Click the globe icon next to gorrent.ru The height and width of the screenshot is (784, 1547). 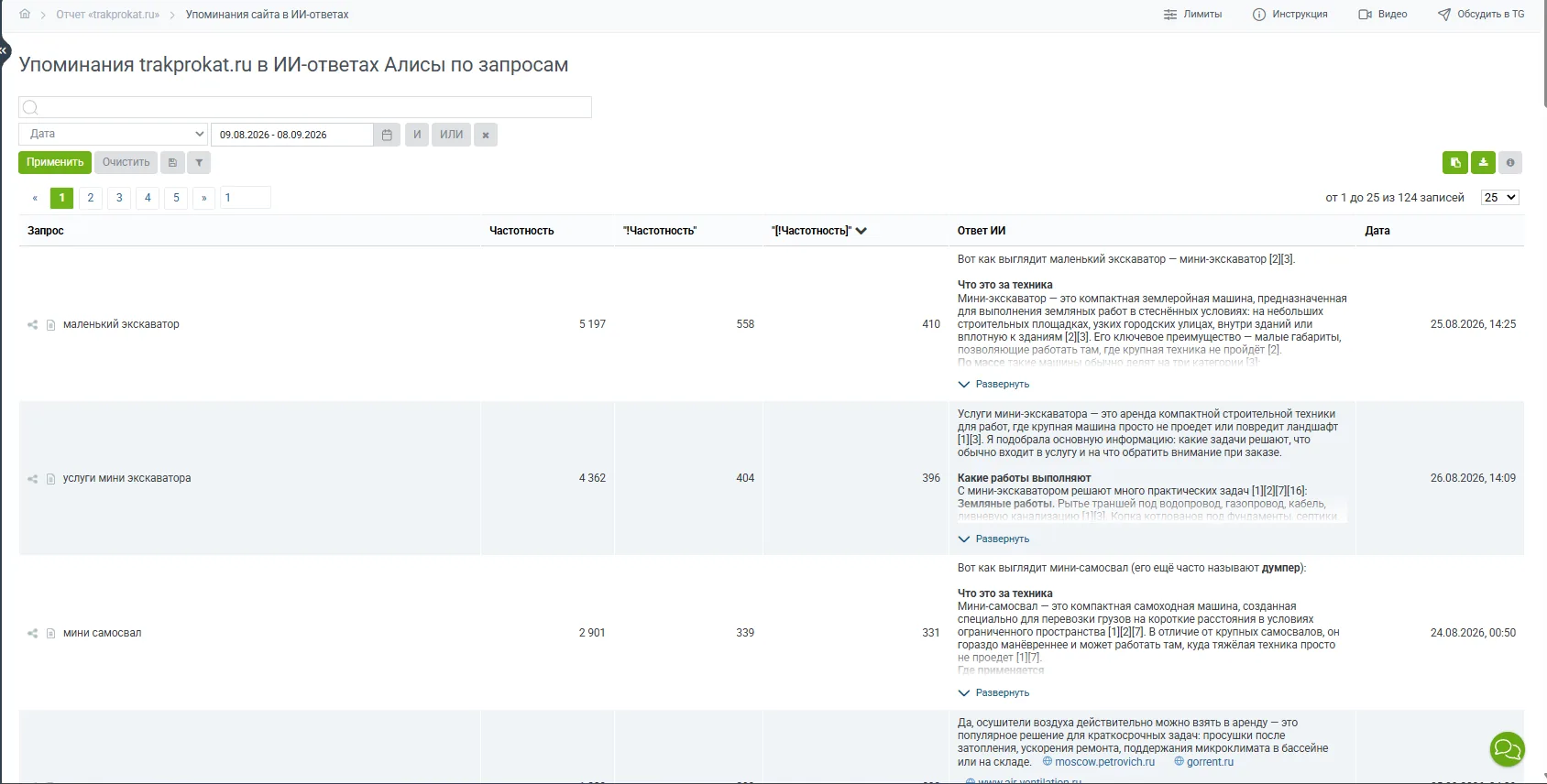tap(1179, 761)
